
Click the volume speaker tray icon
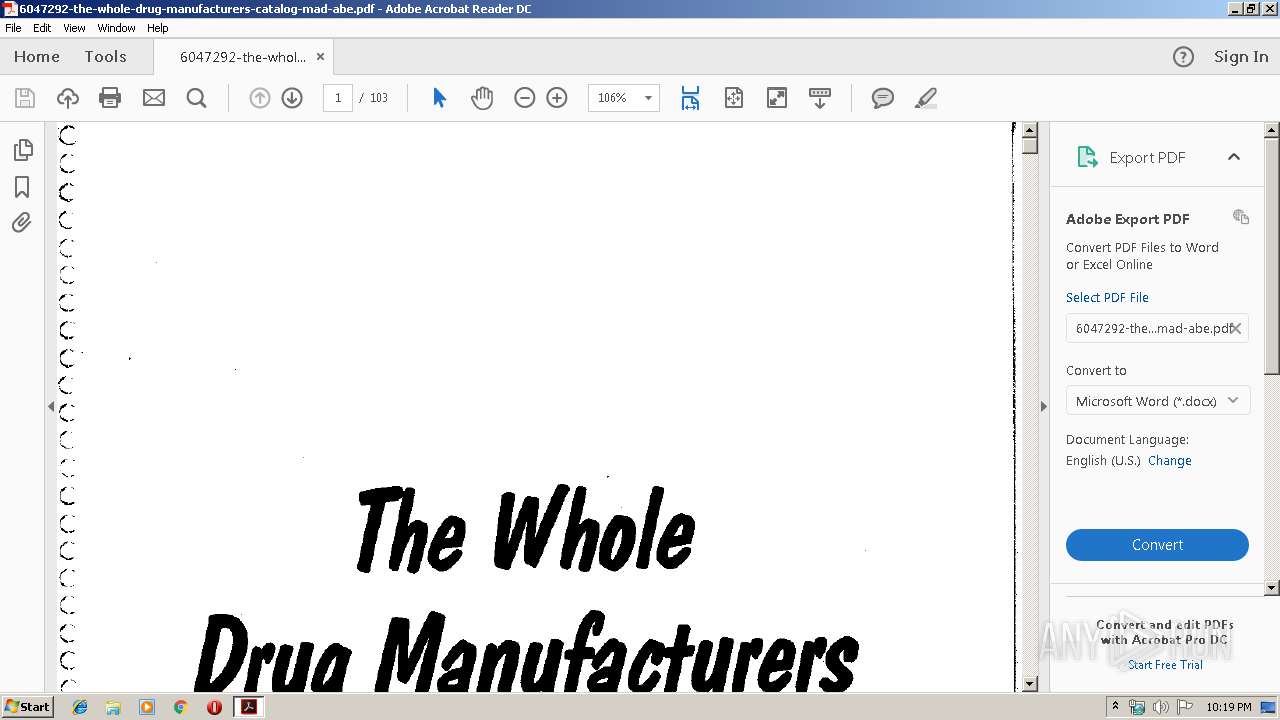pyautogui.click(x=1161, y=707)
